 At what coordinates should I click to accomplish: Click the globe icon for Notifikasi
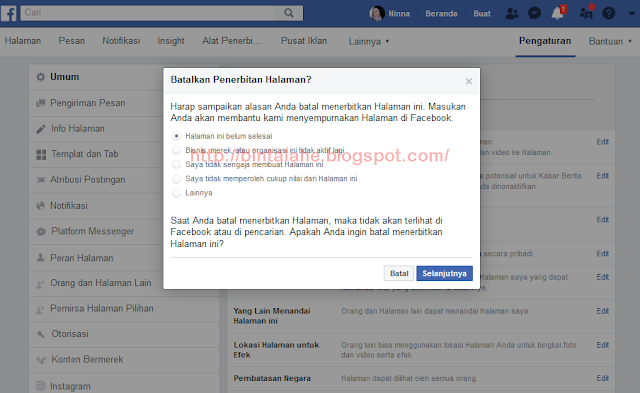pyautogui.click(x=40, y=206)
